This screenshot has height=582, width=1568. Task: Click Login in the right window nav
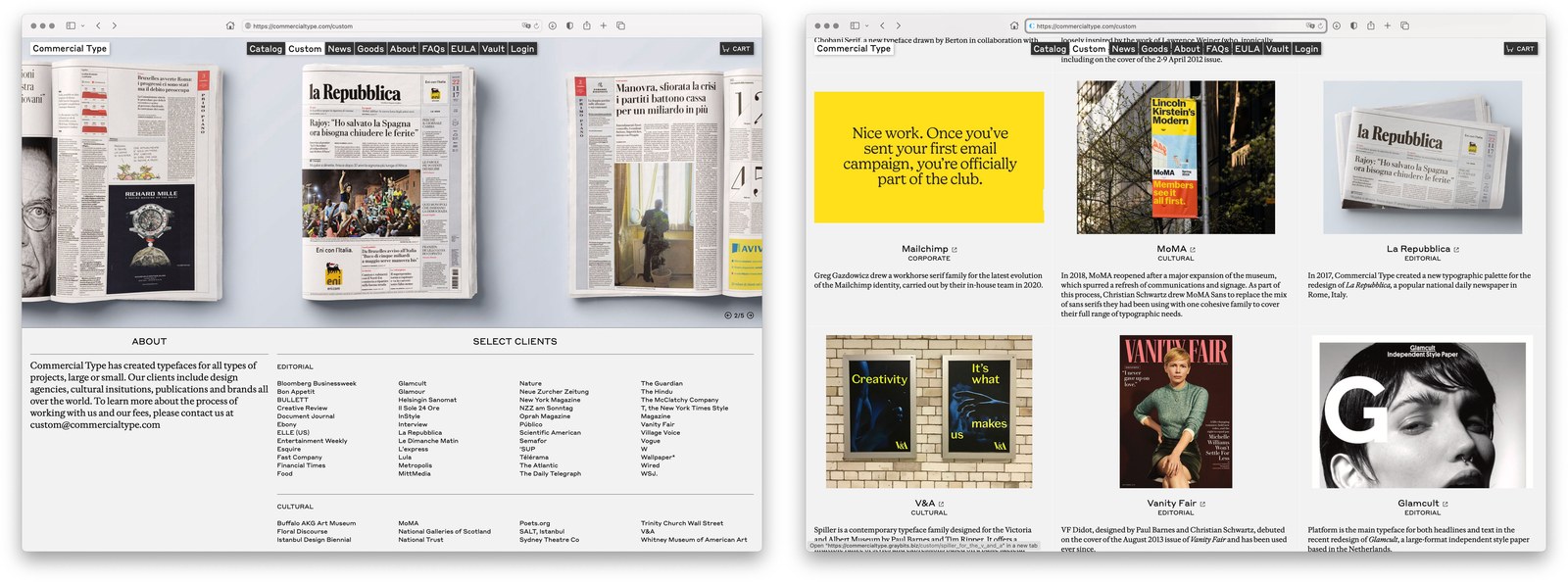tap(1306, 48)
